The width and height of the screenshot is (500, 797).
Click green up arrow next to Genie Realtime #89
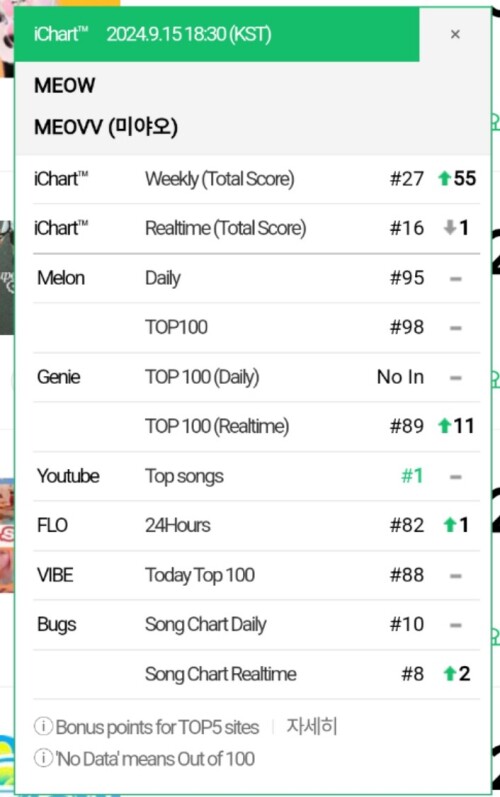[445, 425]
